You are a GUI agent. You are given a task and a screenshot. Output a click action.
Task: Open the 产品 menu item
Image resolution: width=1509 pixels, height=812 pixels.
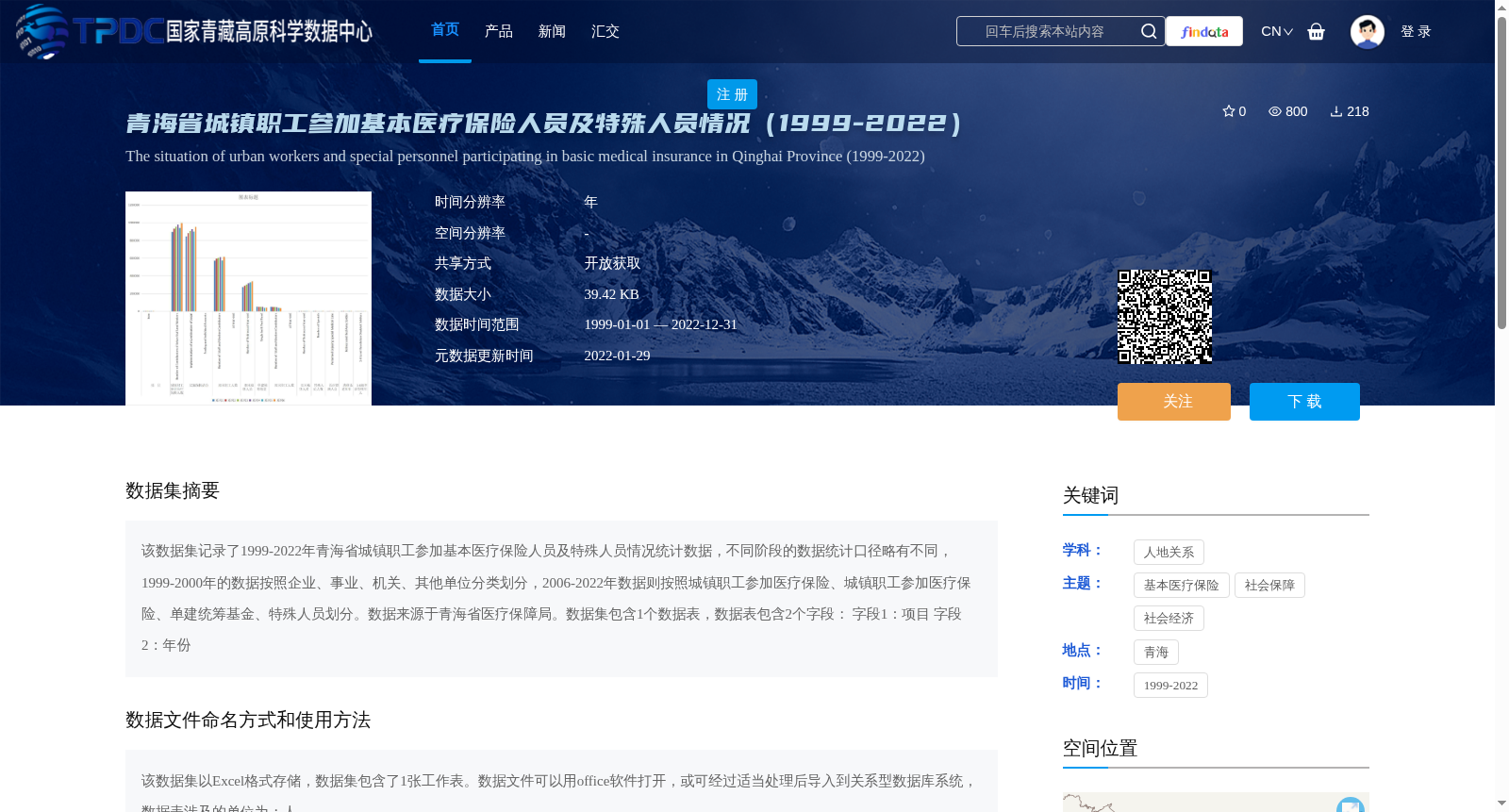499,31
